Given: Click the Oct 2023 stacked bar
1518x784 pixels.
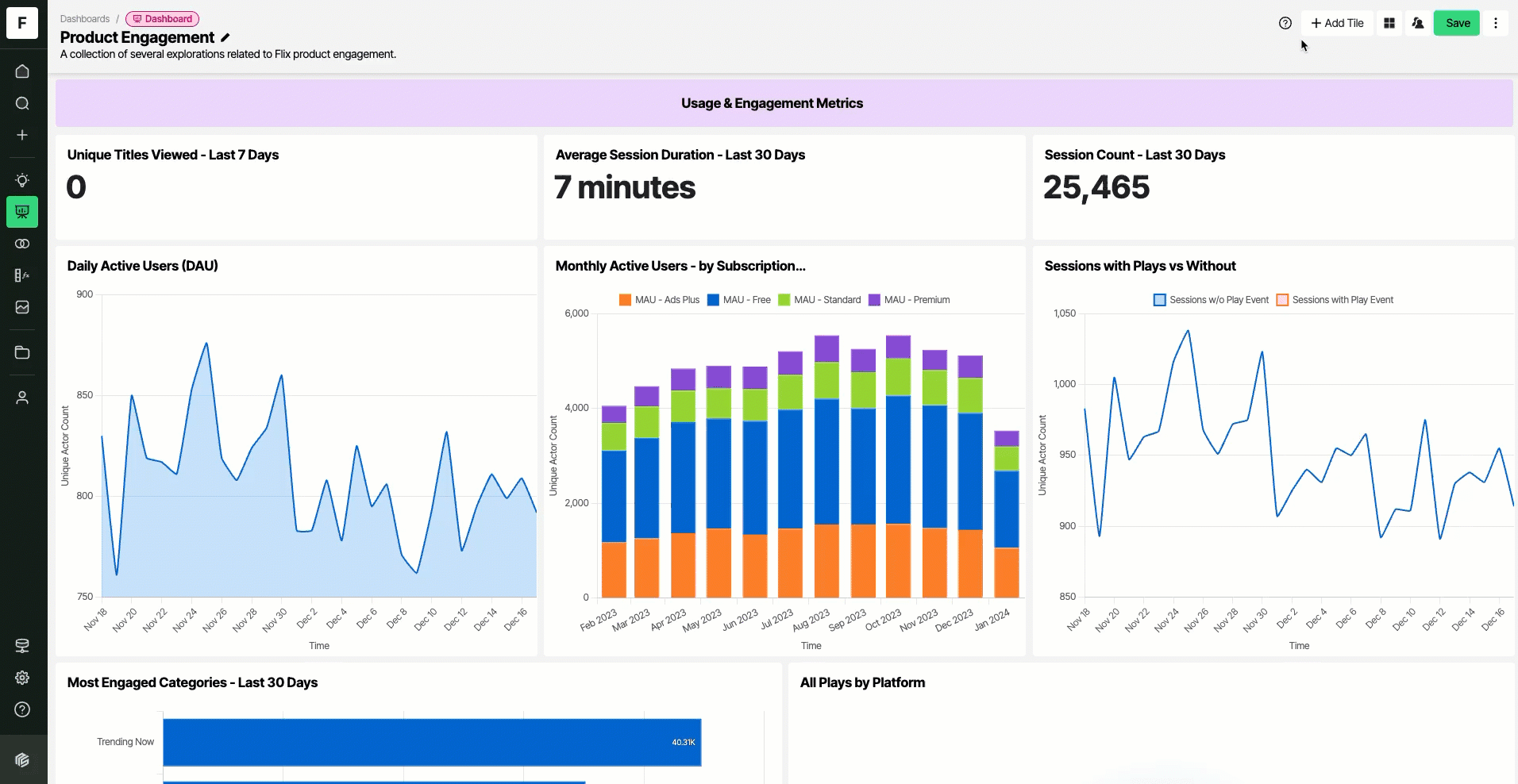Looking at the screenshot, I should point(898,467).
